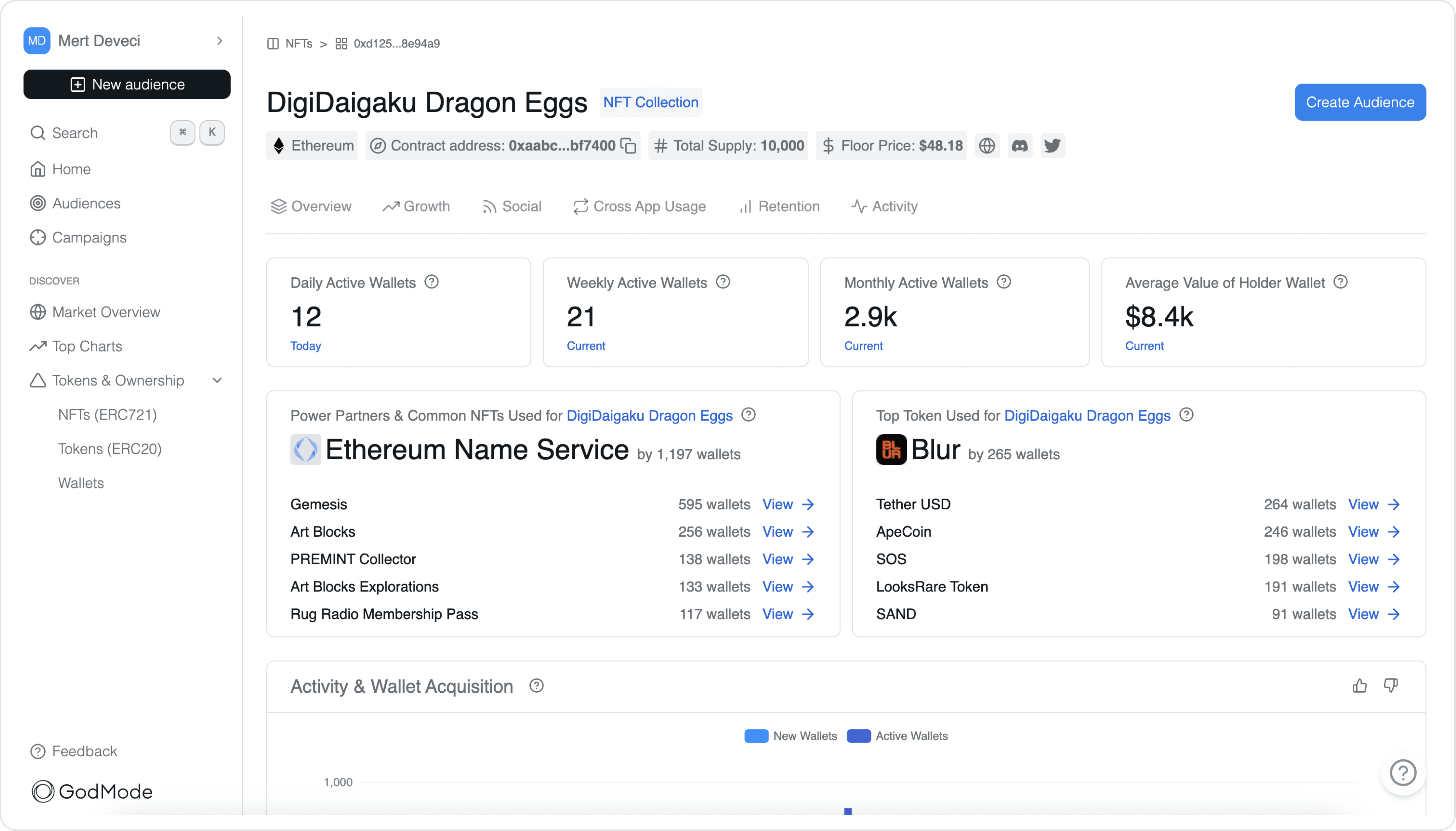This screenshot has height=831, width=1456.
Task: Click the Blur token logo
Action: coord(891,450)
